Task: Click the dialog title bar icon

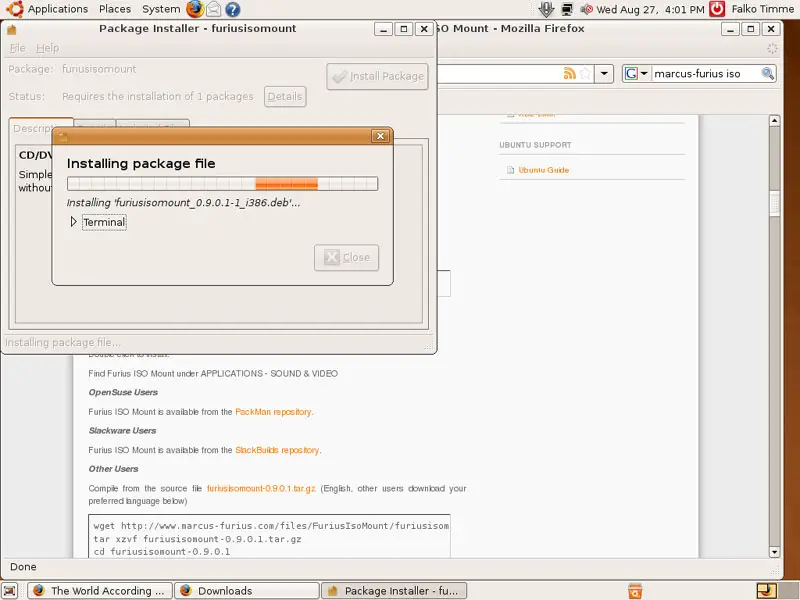Action: click(63, 136)
